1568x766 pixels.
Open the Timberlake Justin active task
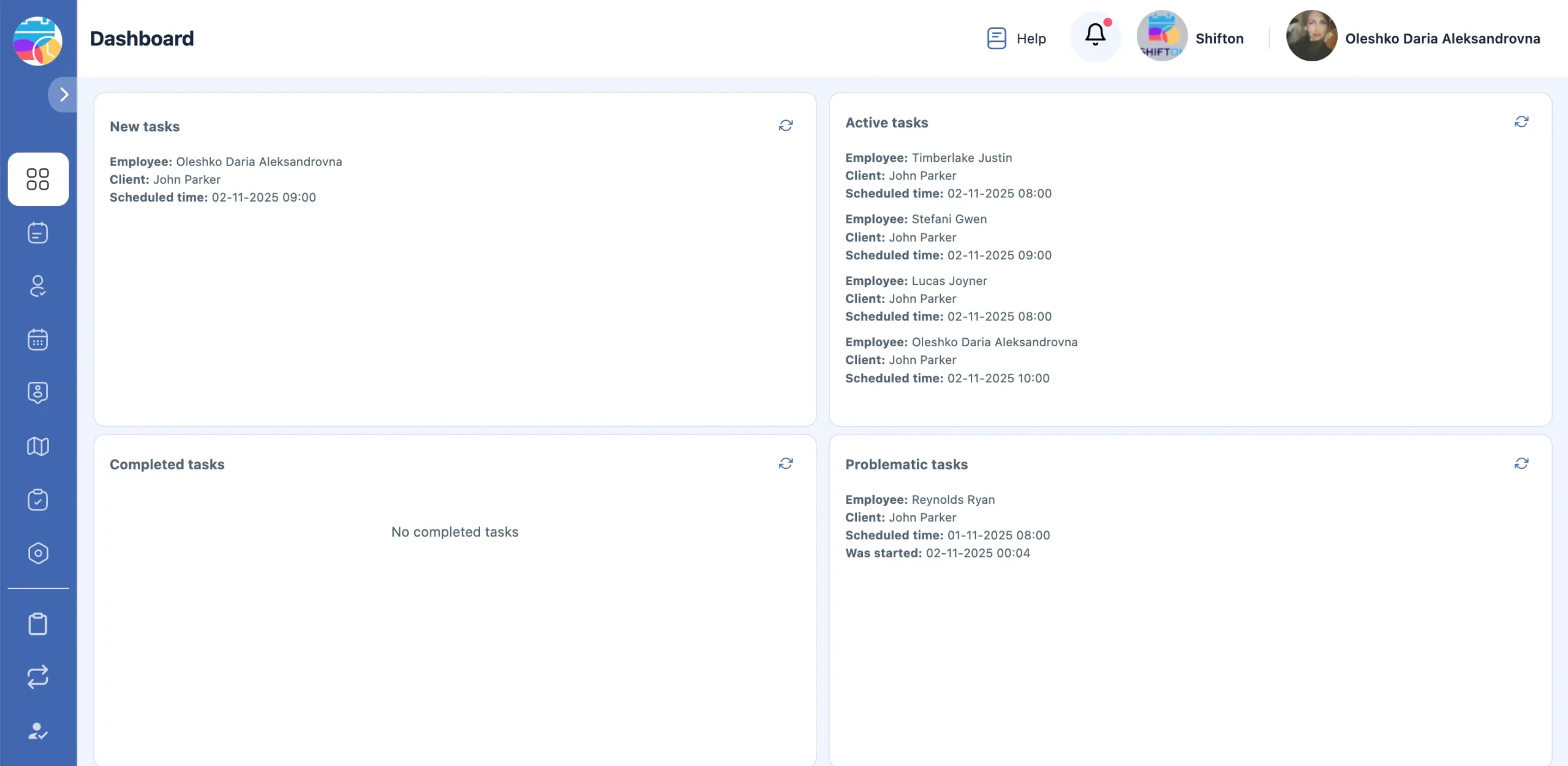tap(948, 175)
